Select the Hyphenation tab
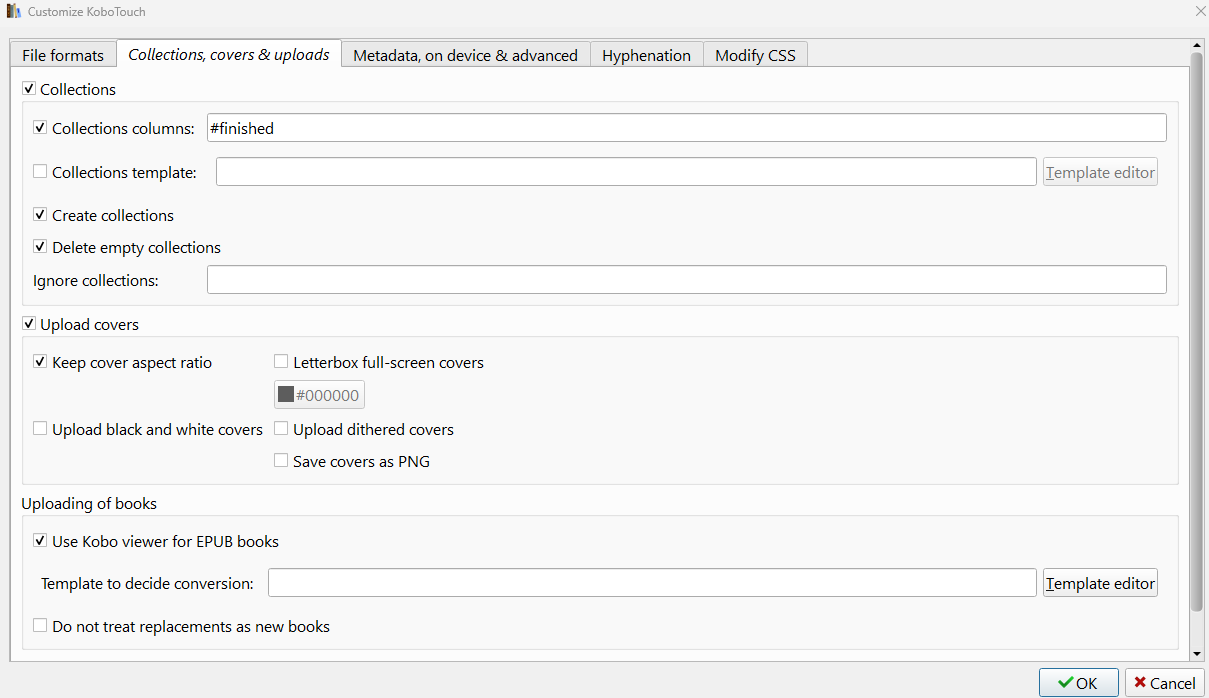The height and width of the screenshot is (698, 1209). pos(646,55)
